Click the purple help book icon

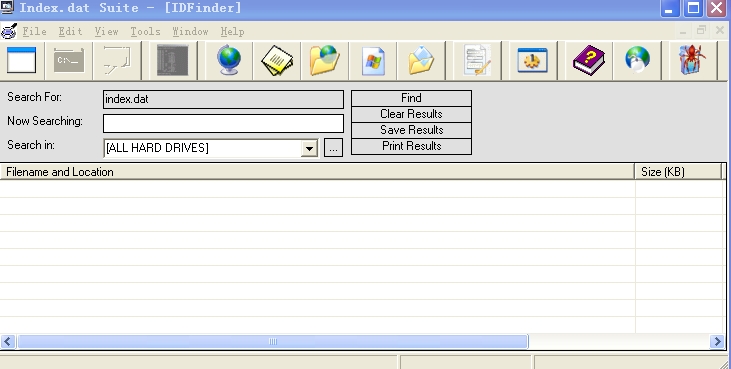click(x=589, y=61)
